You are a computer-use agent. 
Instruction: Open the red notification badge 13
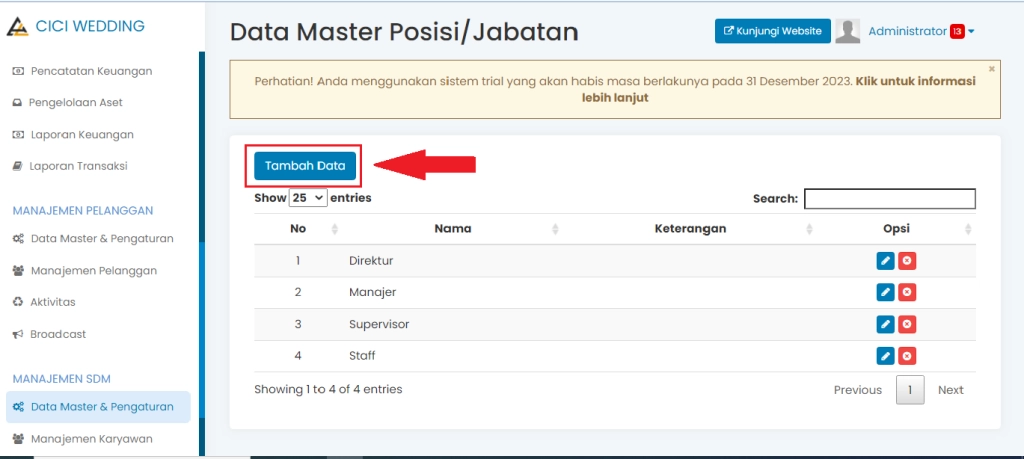tap(957, 31)
